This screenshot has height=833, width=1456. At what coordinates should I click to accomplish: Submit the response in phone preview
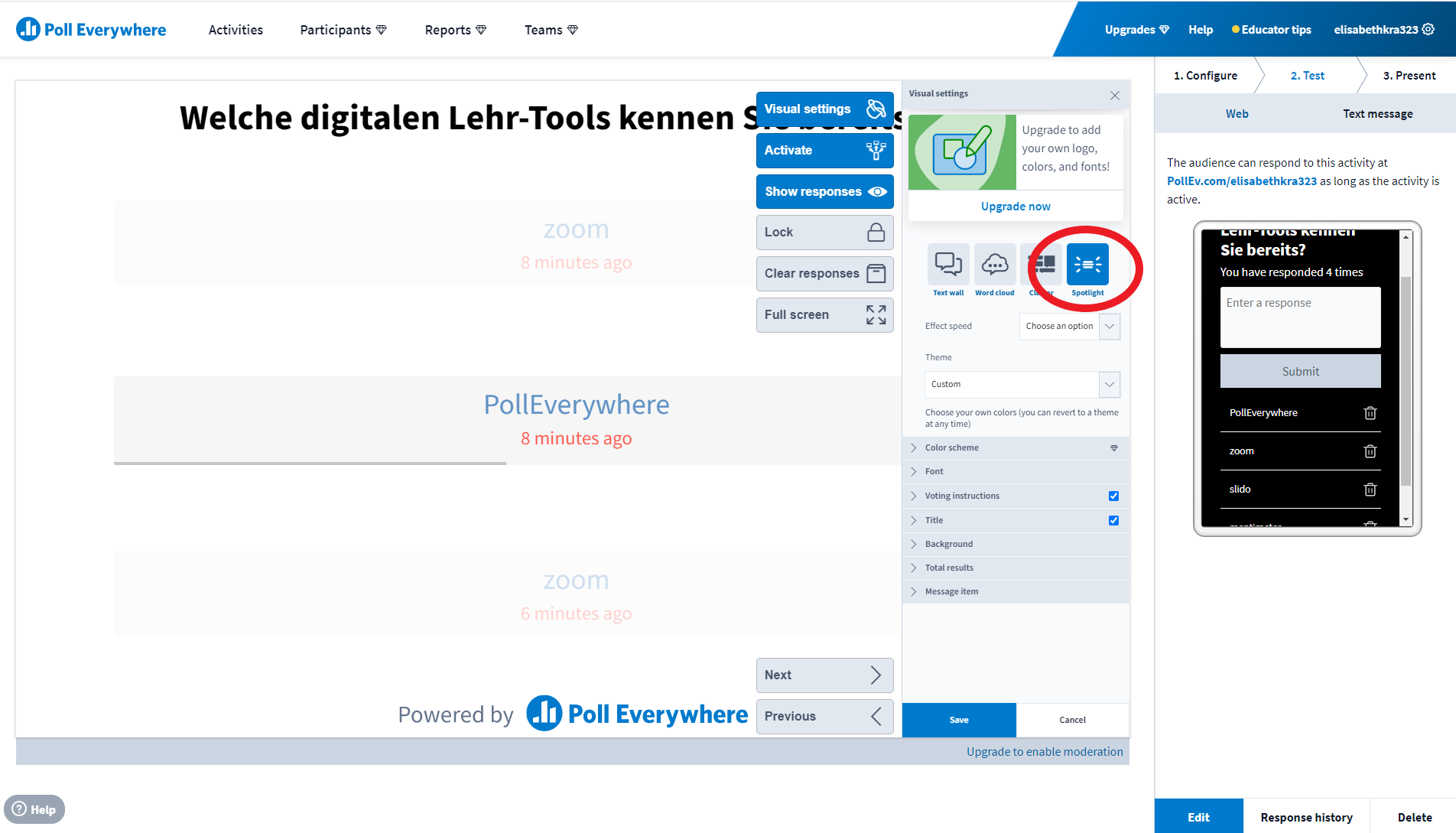1300,371
